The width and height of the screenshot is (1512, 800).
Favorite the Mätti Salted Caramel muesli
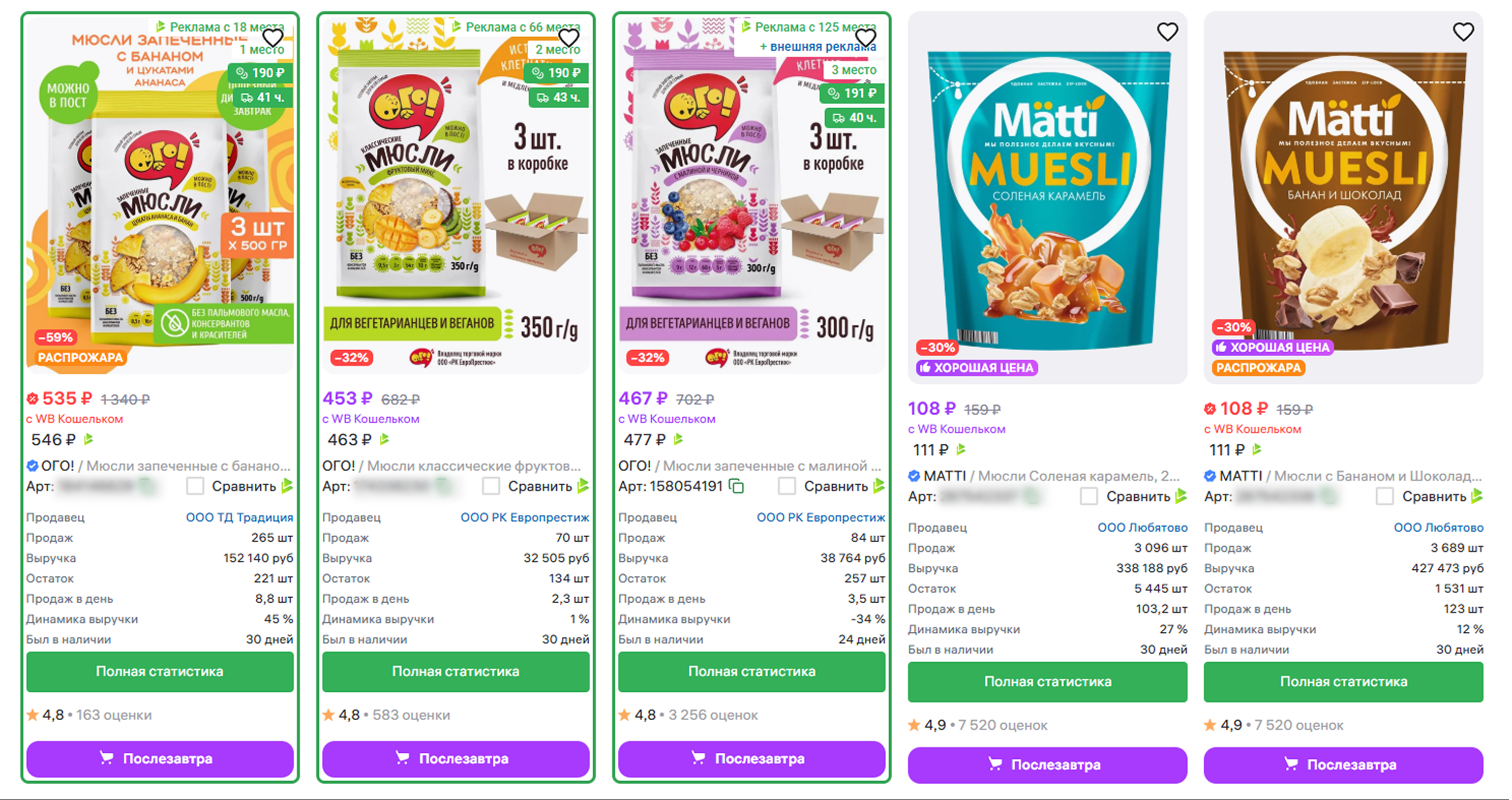[1167, 32]
